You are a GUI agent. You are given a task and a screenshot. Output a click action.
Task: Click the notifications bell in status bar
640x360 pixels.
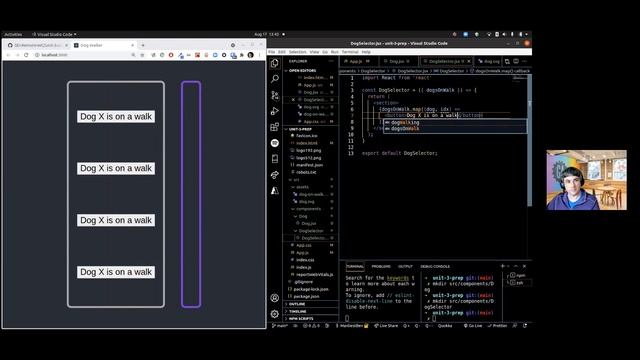[x=525, y=326]
